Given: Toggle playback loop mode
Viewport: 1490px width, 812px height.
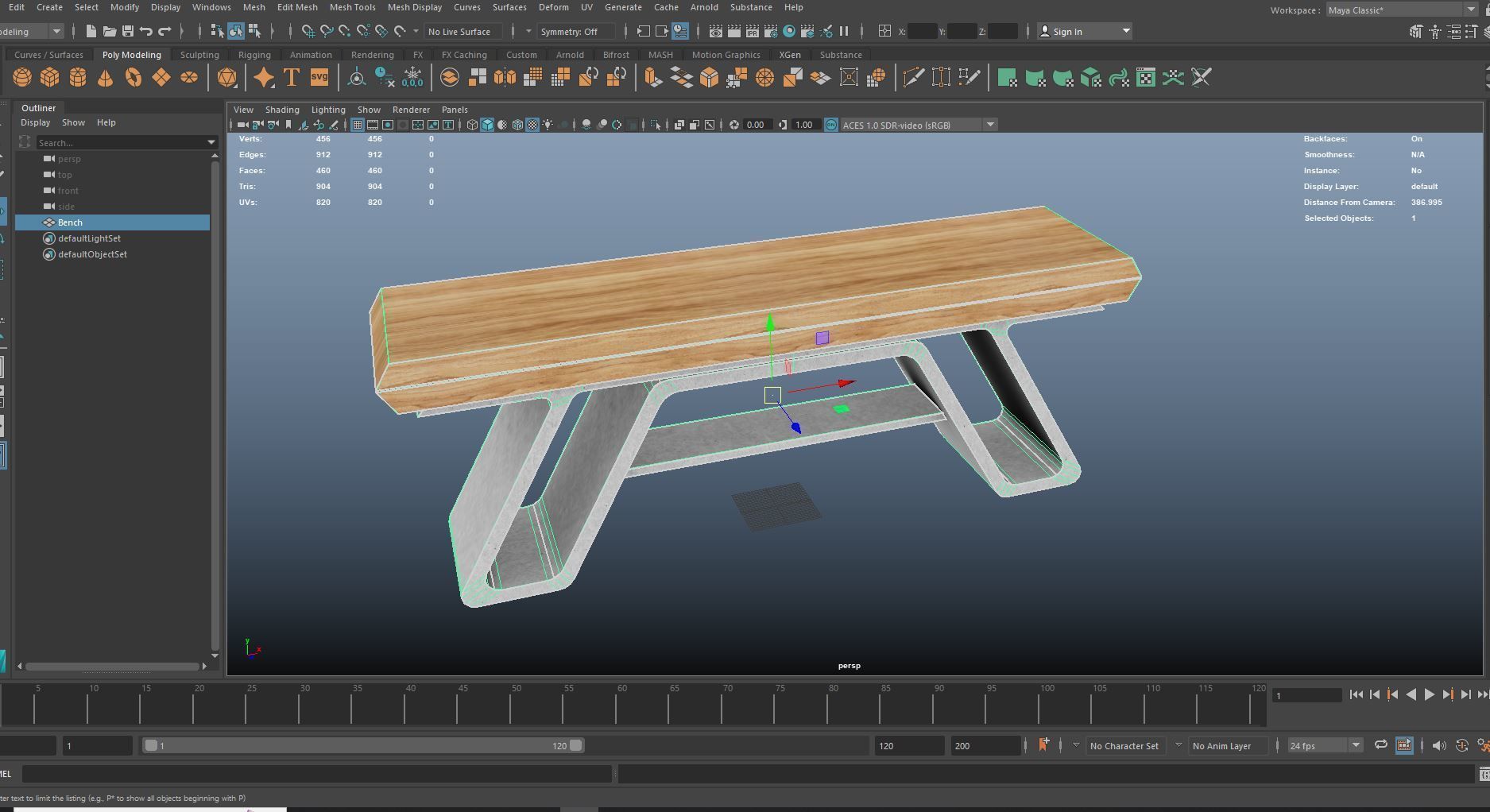Looking at the screenshot, I should click(x=1381, y=745).
